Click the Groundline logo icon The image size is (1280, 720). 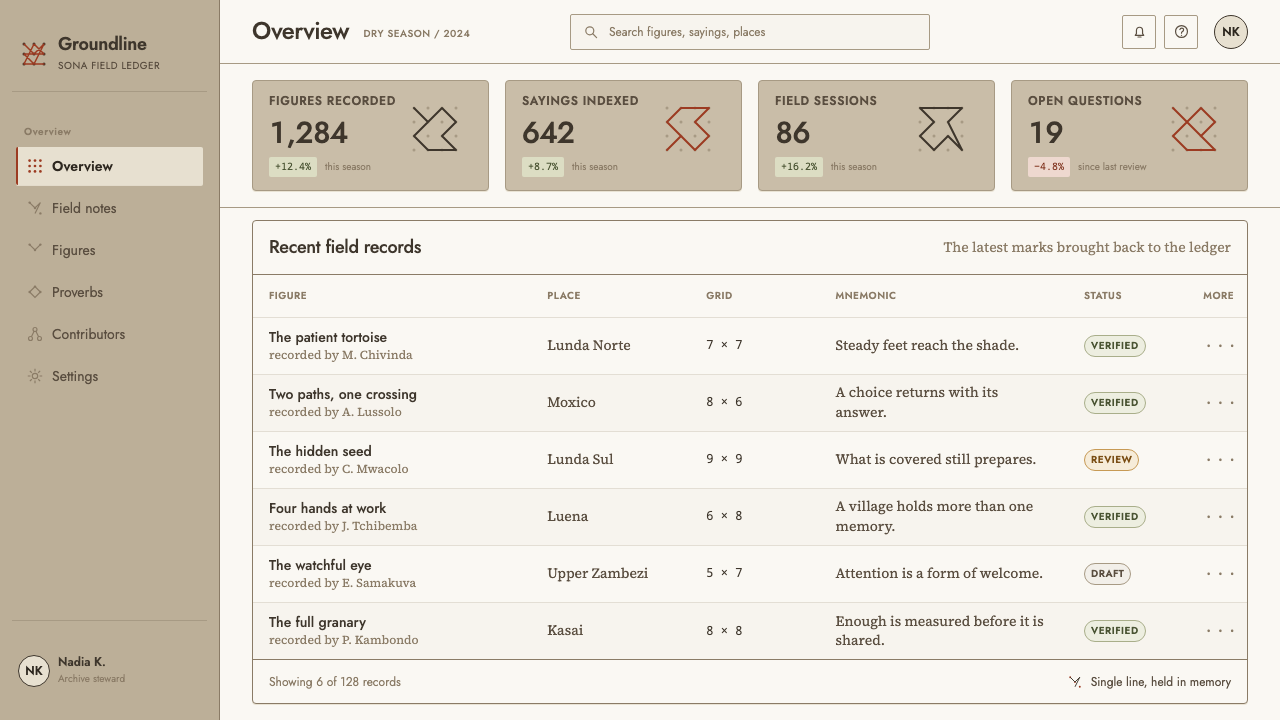[x=34, y=54]
